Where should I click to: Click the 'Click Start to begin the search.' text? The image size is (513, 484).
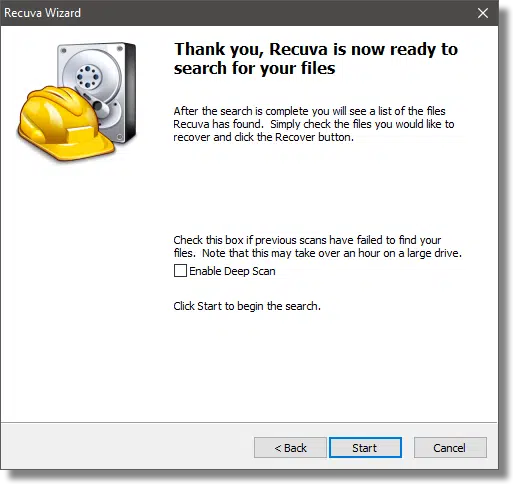[x=247, y=306]
